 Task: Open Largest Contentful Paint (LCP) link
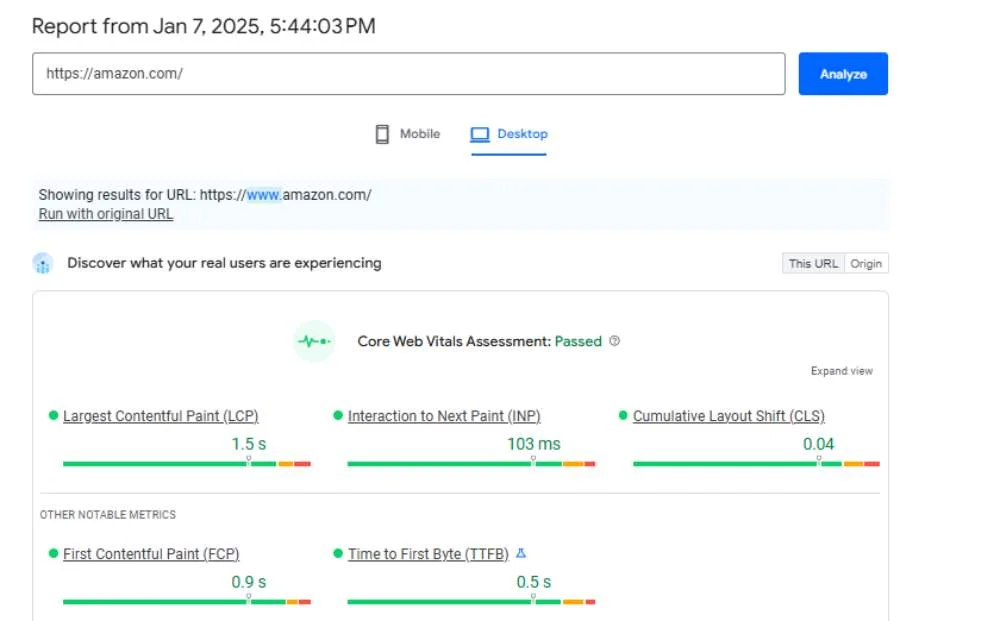click(x=161, y=416)
